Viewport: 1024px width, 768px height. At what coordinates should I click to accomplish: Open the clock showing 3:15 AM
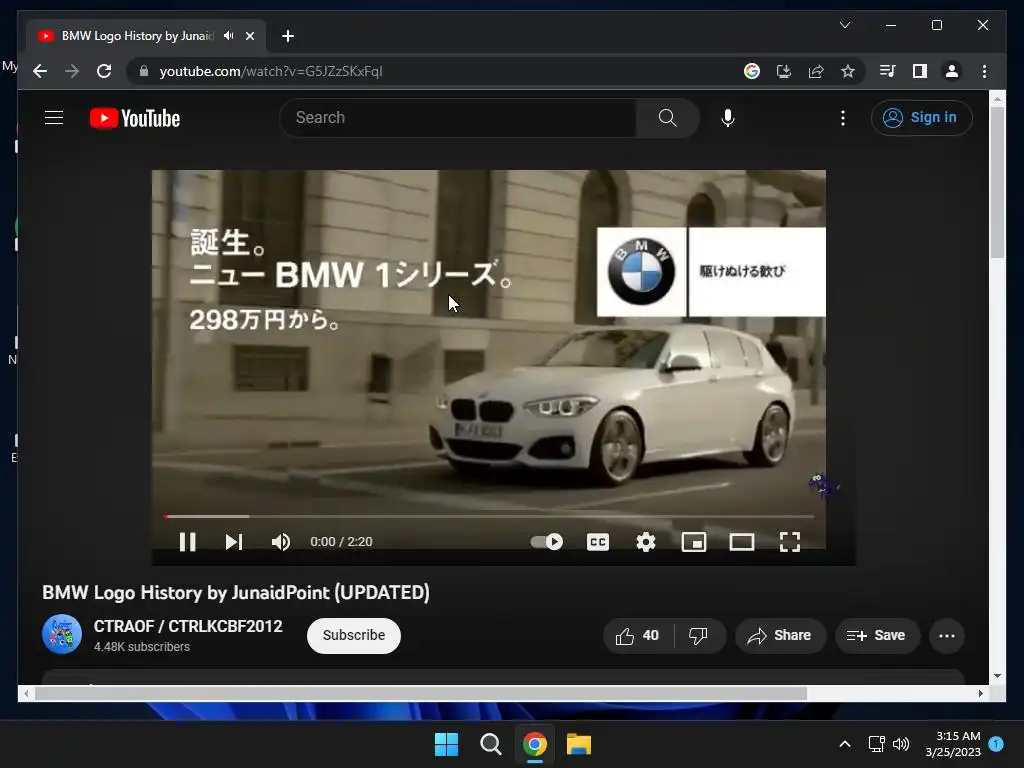pyautogui.click(x=953, y=744)
